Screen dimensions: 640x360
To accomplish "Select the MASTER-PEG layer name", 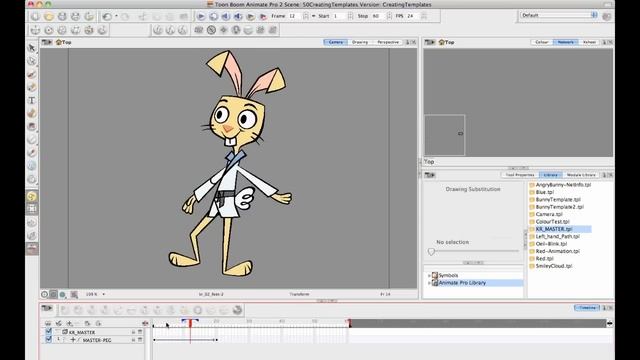I will (x=97, y=340).
